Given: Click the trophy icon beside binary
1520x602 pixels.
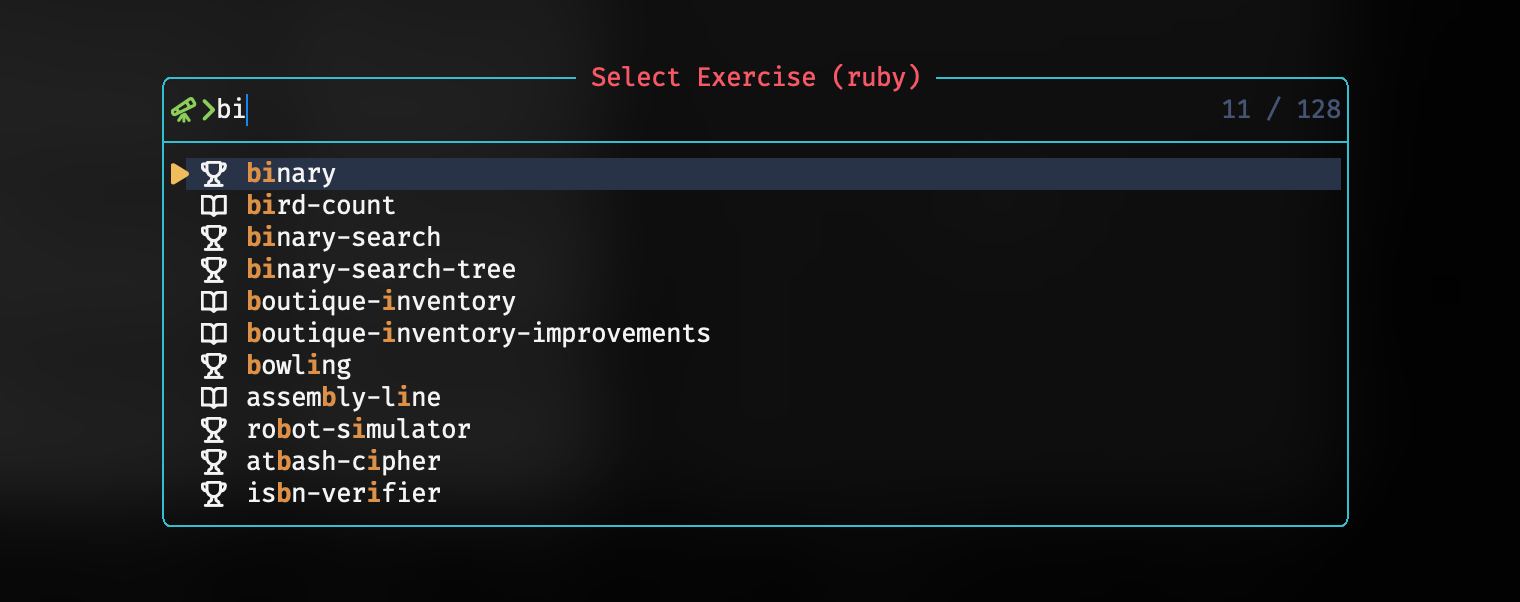Looking at the screenshot, I should [213, 174].
